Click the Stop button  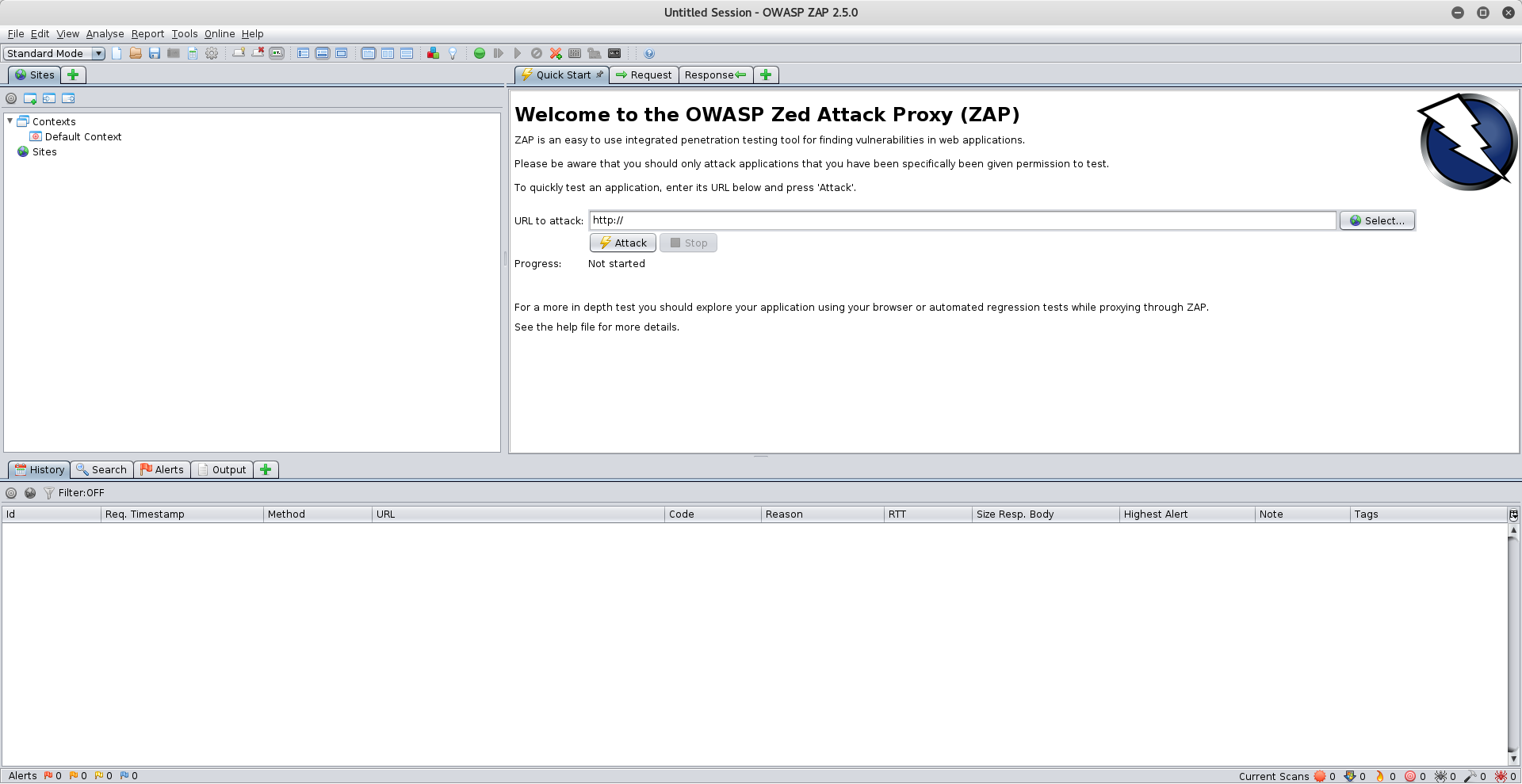688,243
